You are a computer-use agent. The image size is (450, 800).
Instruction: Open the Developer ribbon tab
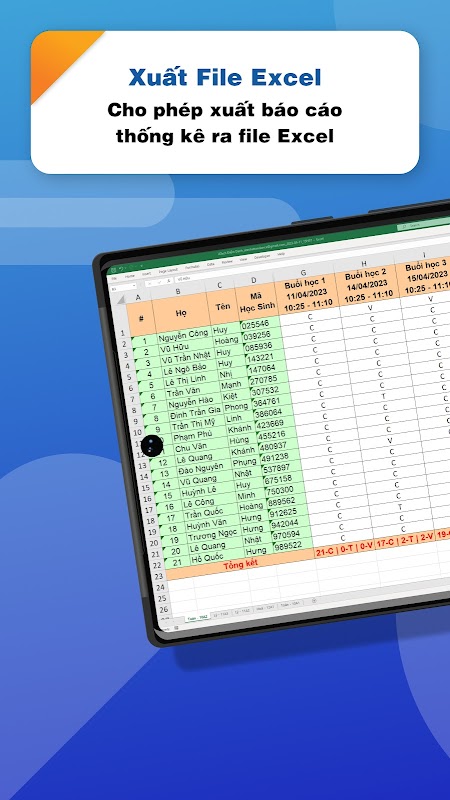pos(262,257)
